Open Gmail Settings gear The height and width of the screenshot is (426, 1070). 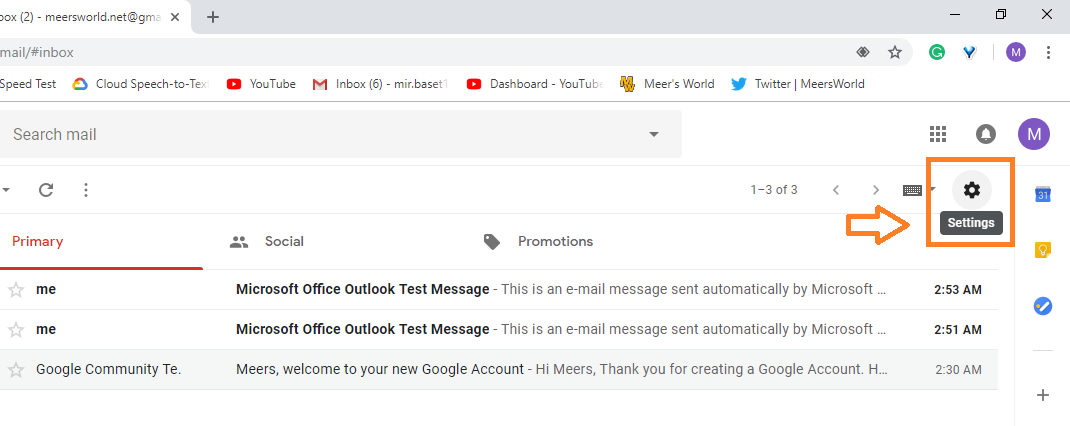click(x=971, y=190)
